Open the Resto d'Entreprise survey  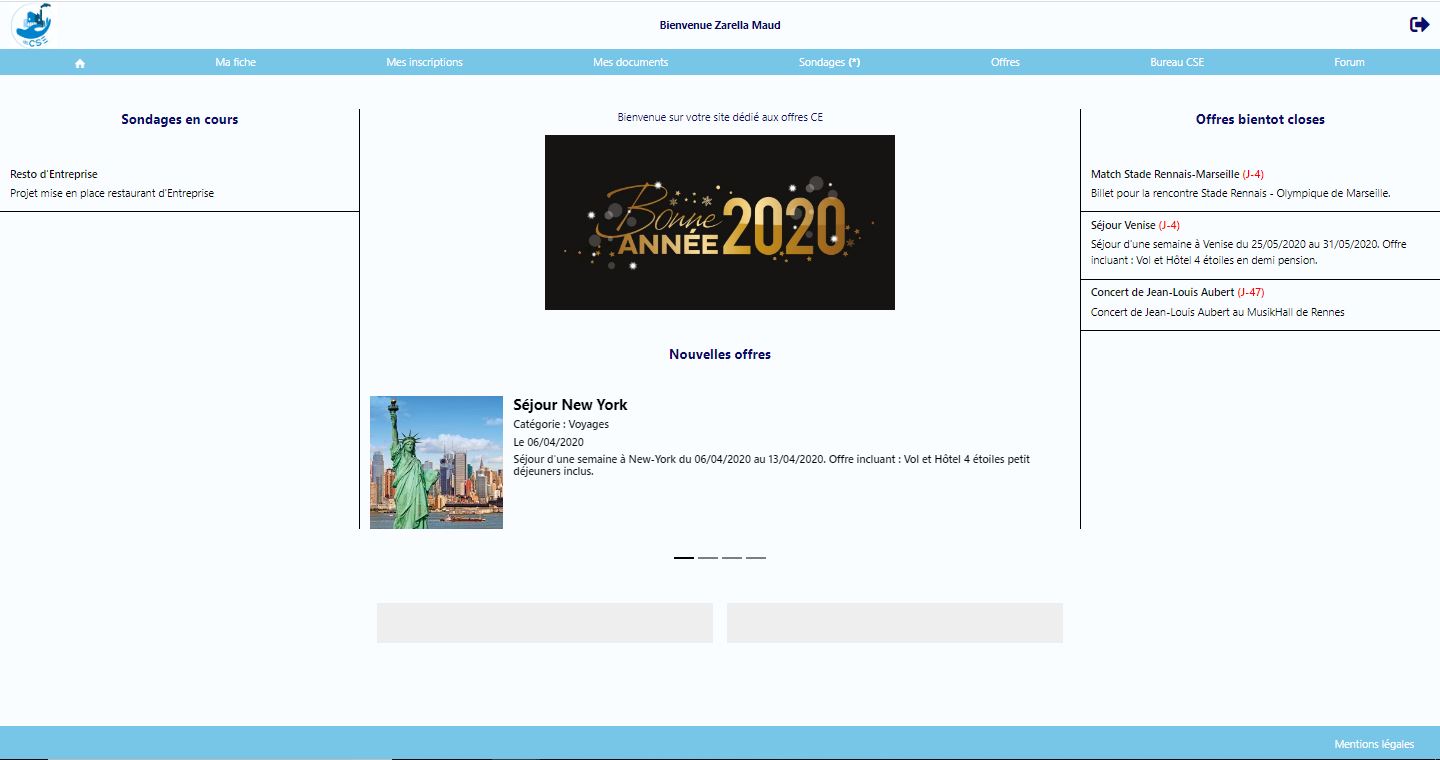click(54, 174)
